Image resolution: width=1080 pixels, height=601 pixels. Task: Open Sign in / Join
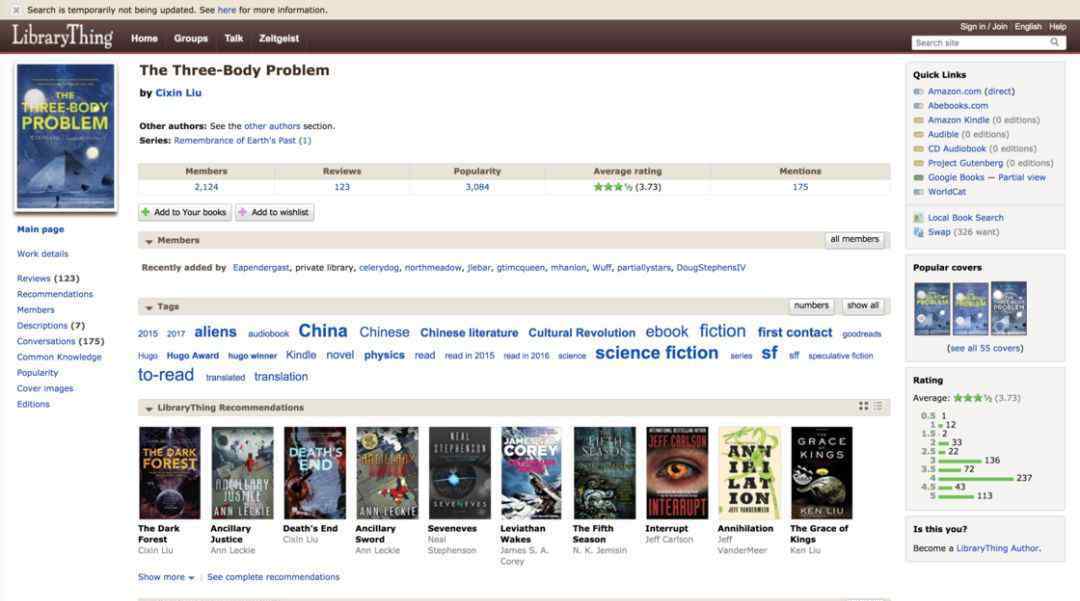click(984, 26)
